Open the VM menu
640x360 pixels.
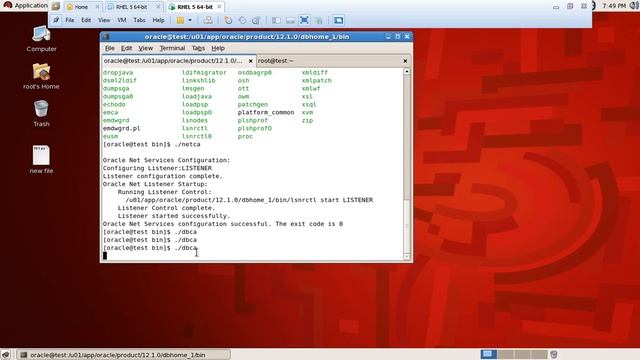point(122,20)
